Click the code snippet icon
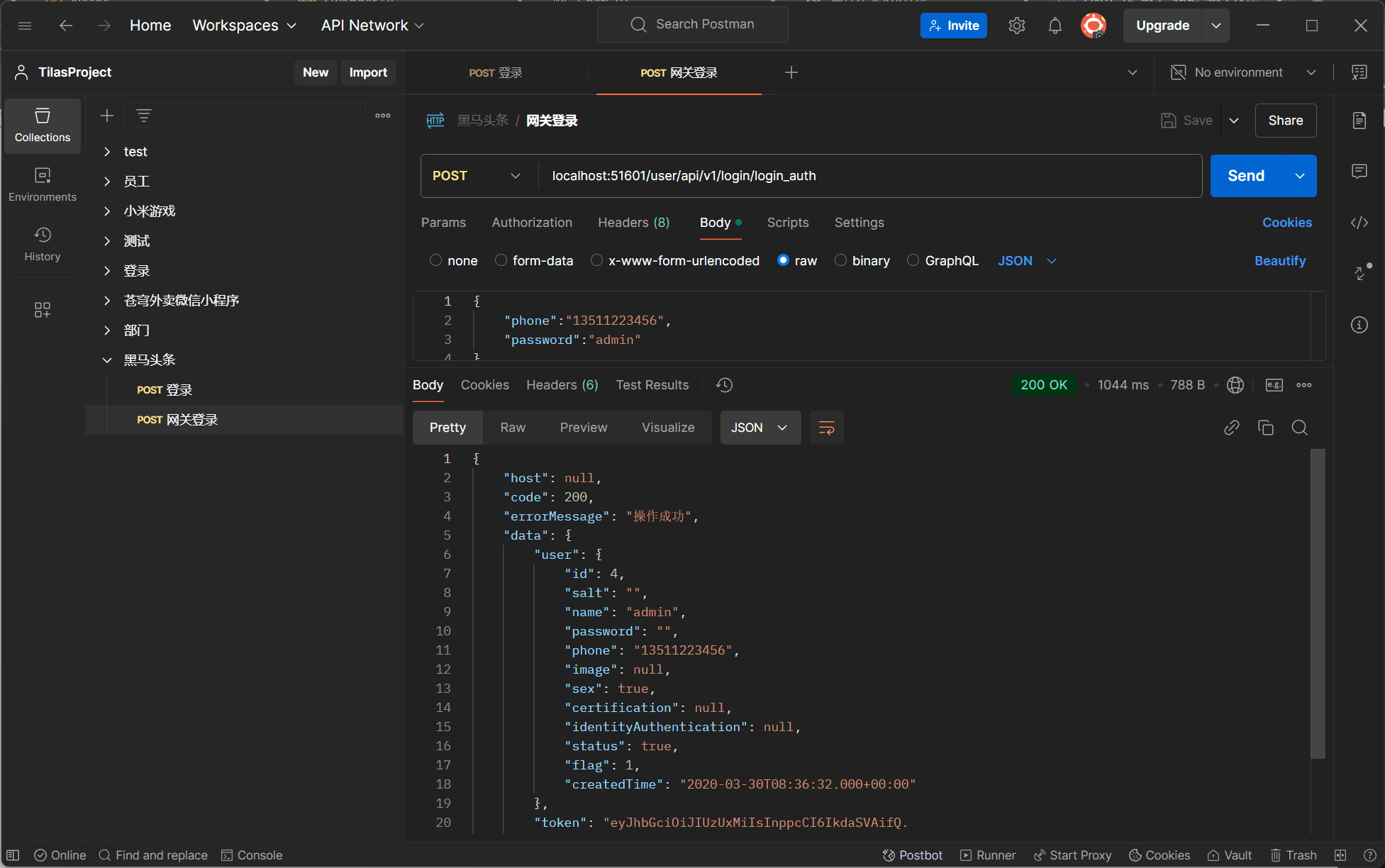The height and width of the screenshot is (868, 1385). click(x=1359, y=223)
